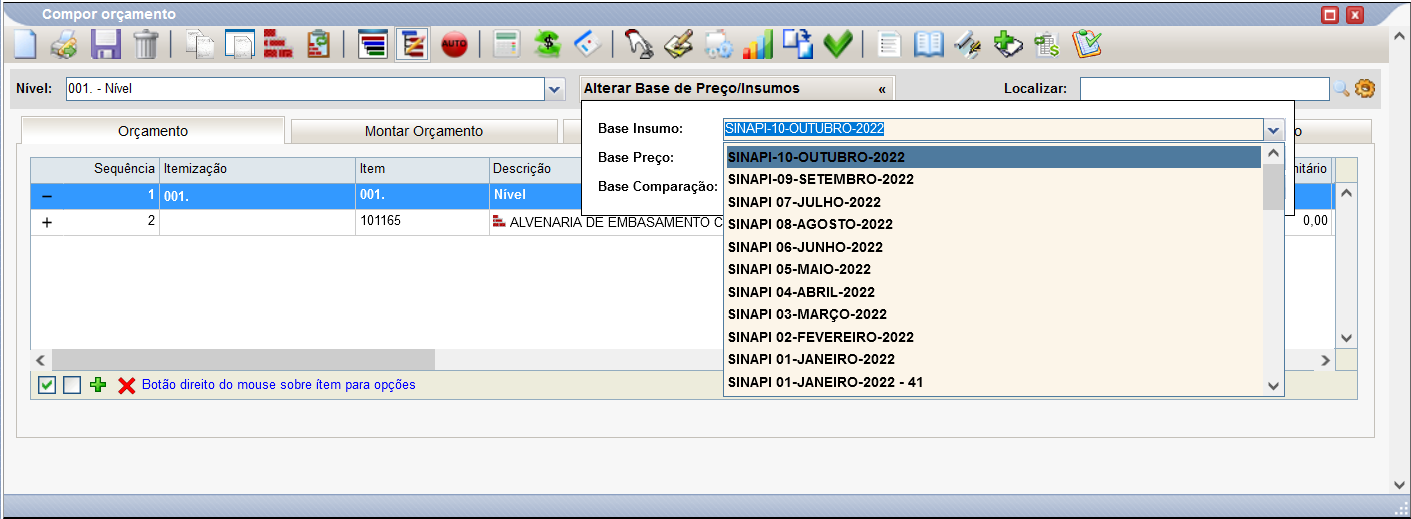
Task: Click the hand stamp icon
Action: [x=638, y=44]
